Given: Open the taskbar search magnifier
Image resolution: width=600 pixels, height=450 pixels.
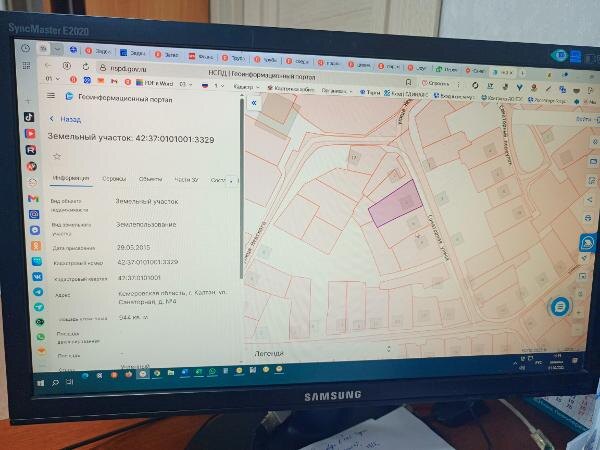Looking at the screenshot, I should pyautogui.click(x=55, y=382).
